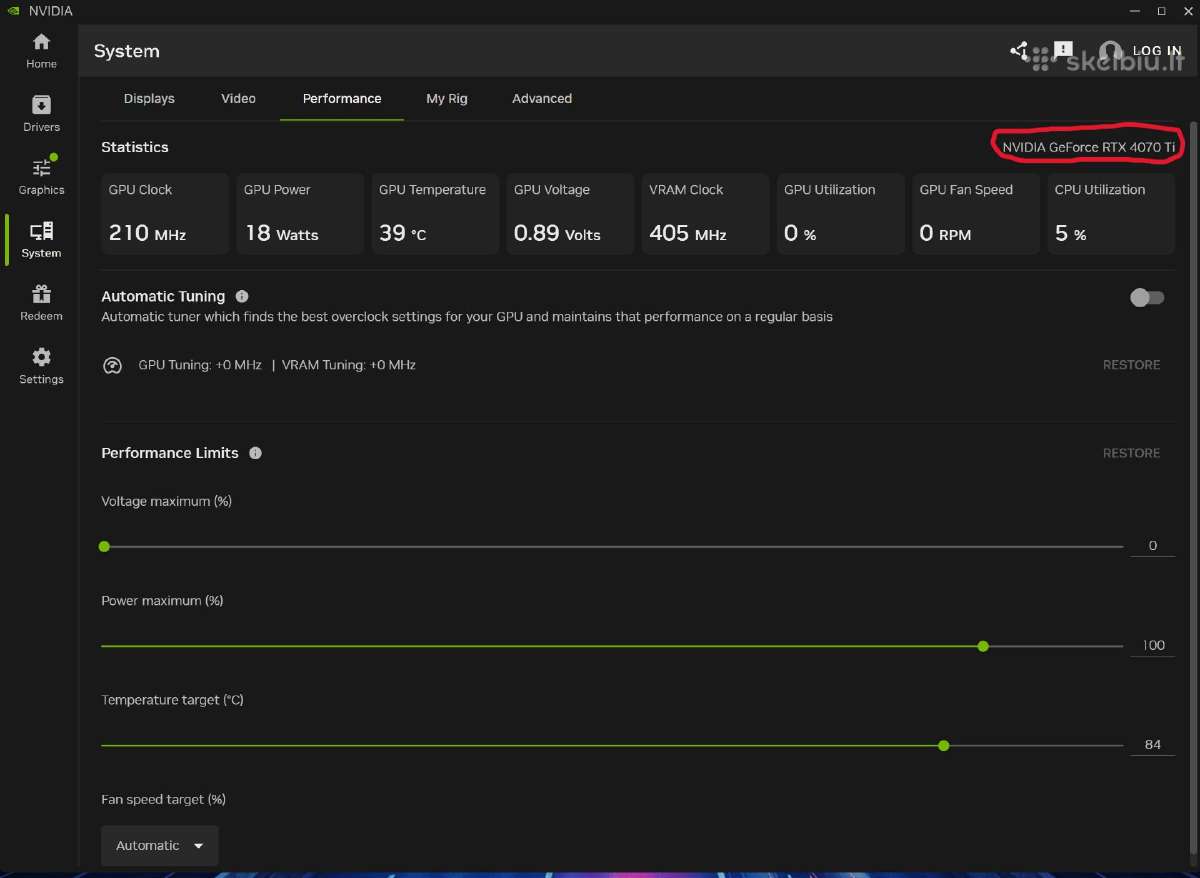Switch to the Video tab

pyautogui.click(x=238, y=99)
